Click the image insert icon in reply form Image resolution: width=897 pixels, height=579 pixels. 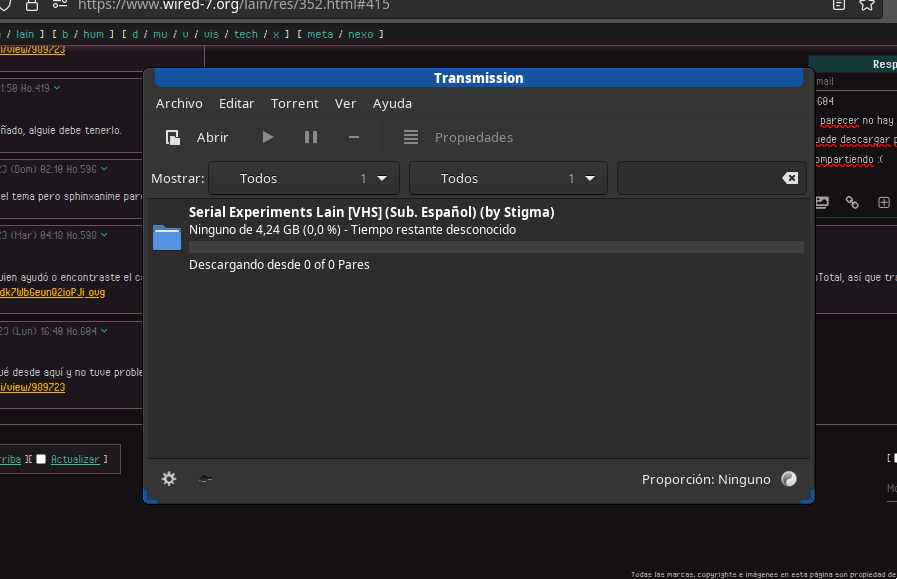[822, 202]
